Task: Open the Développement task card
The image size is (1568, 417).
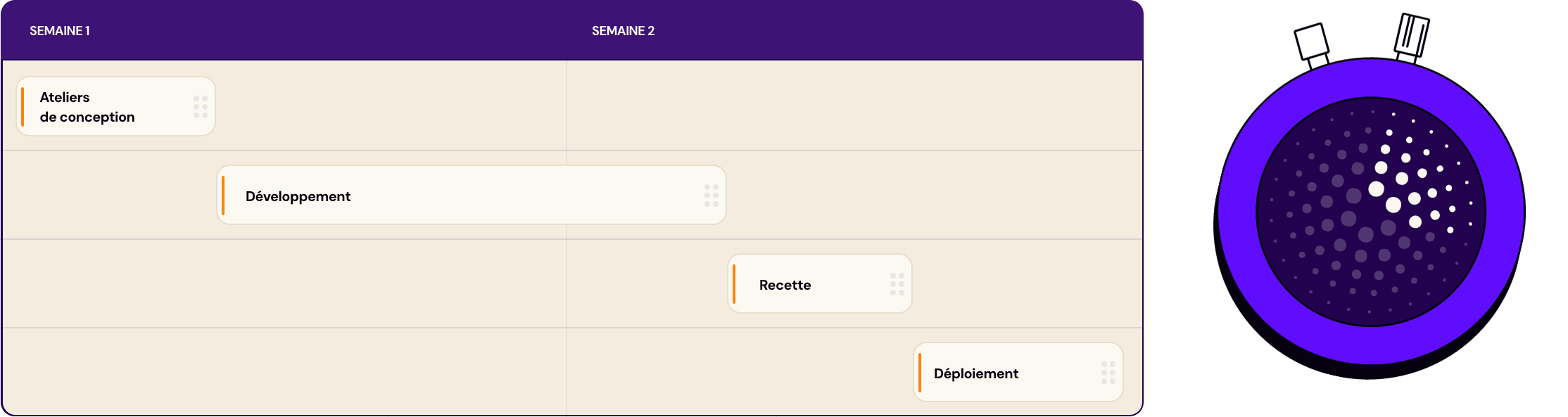Action: (472, 195)
